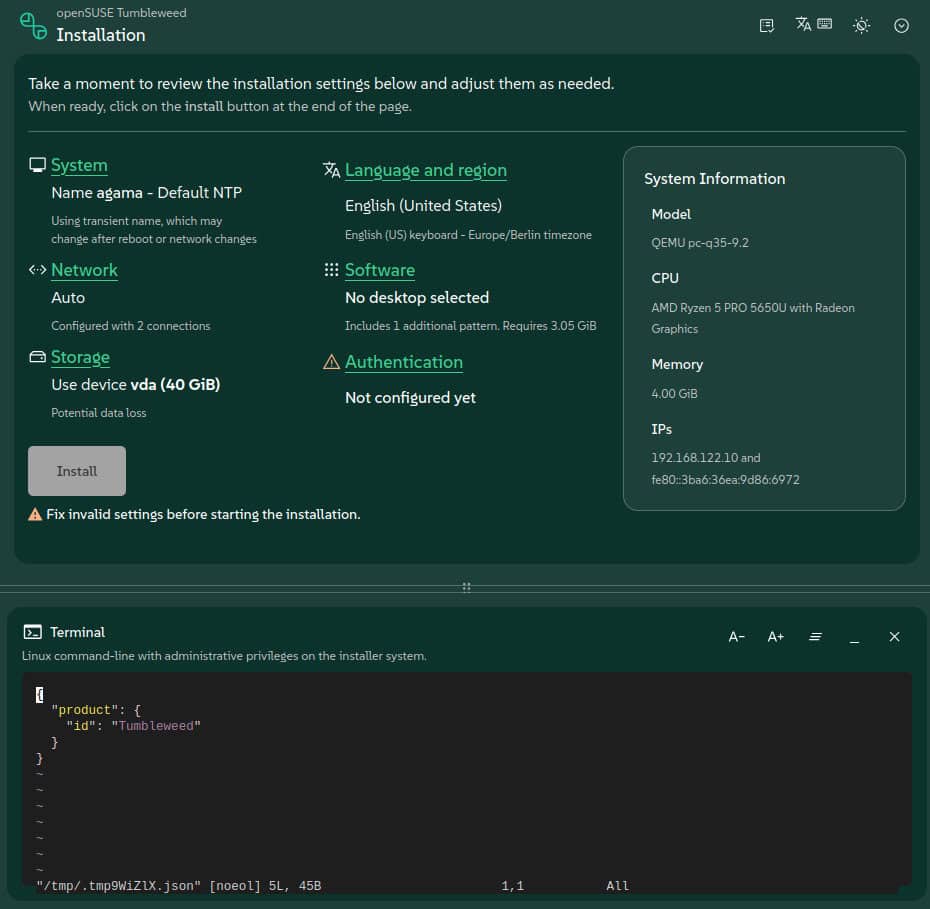
Task: Click the "Tumbleweed" value in terminal
Action: click(x=156, y=726)
